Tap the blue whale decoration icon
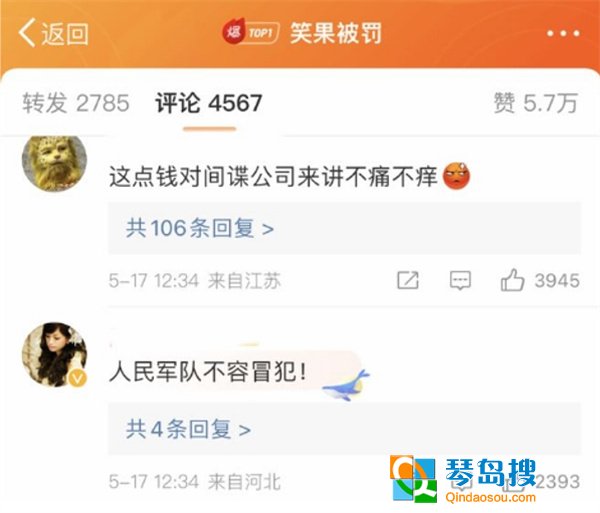 [x=346, y=385]
